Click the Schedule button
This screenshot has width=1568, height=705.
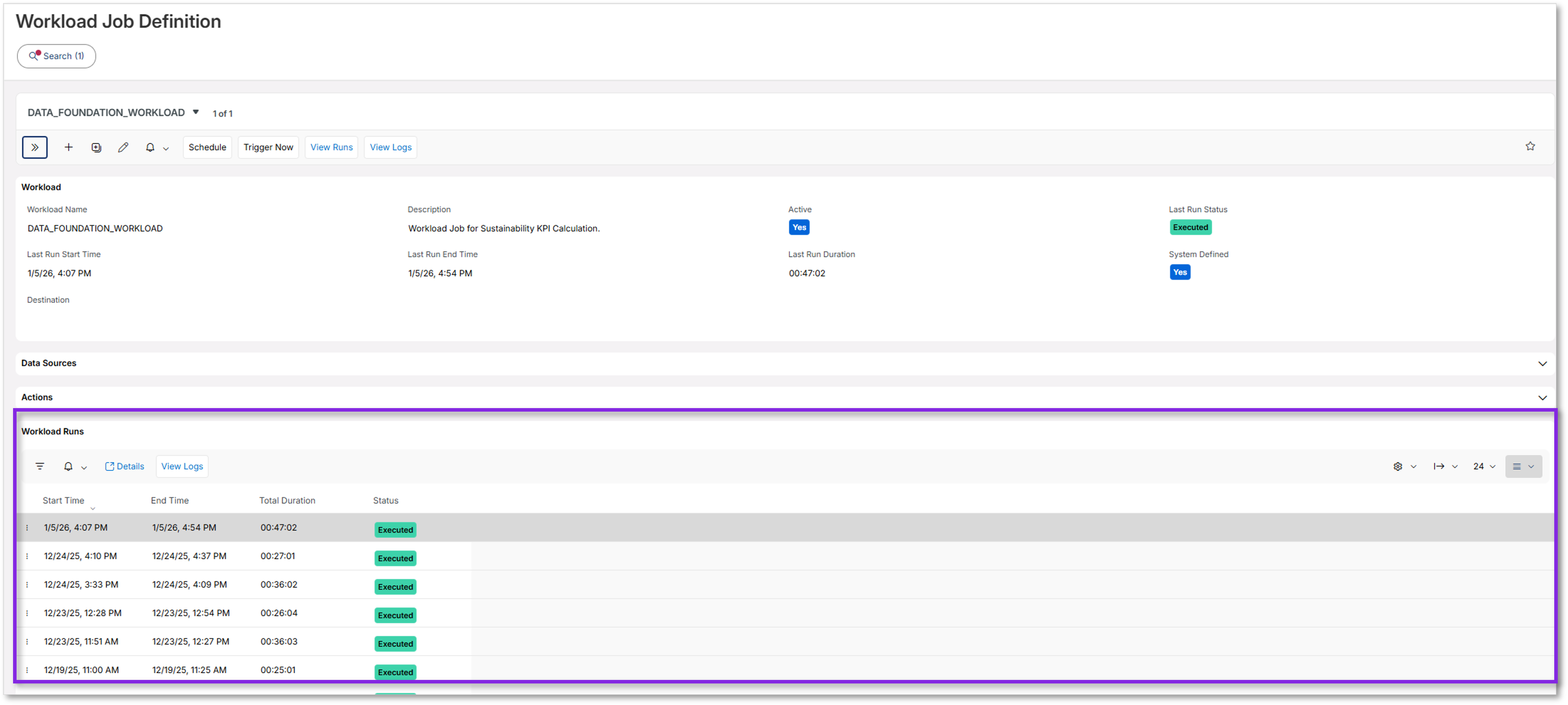pos(207,147)
